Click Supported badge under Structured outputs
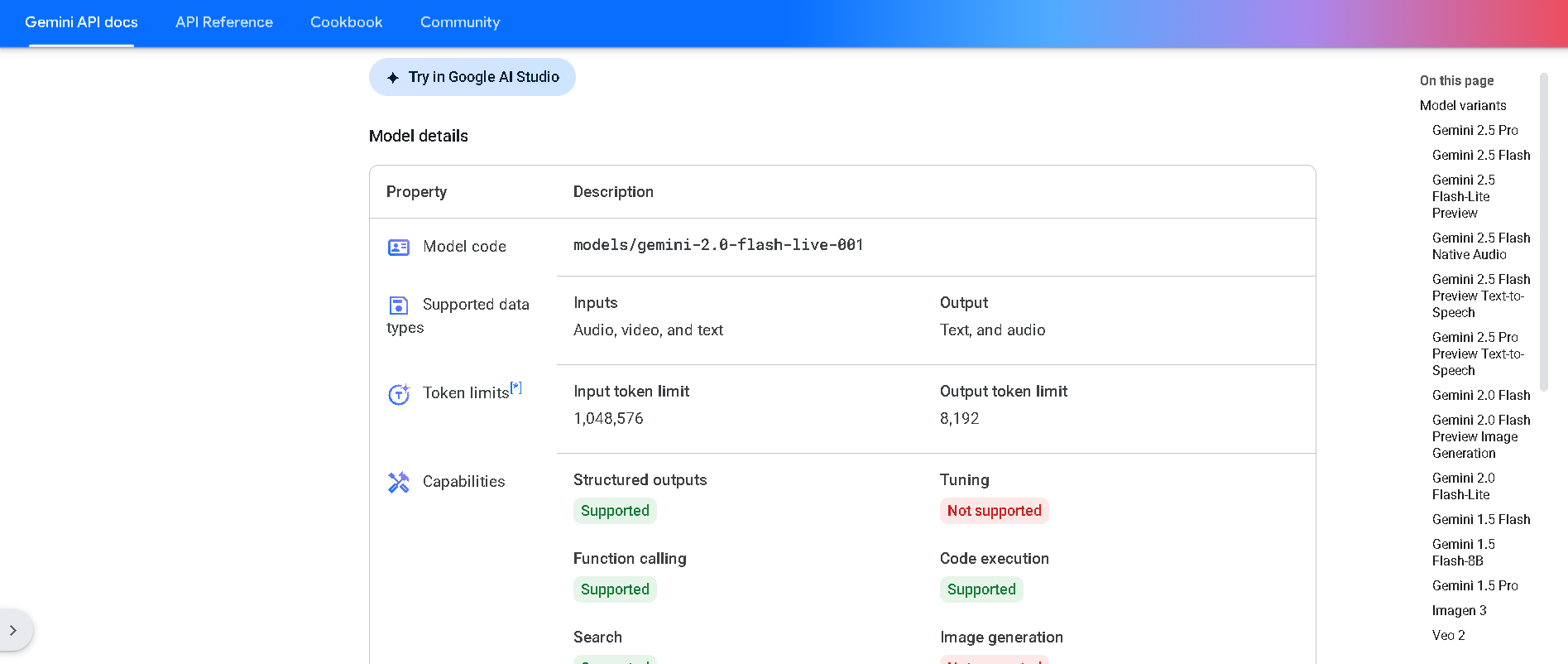Viewport: 1568px width, 664px height. (615, 511)
